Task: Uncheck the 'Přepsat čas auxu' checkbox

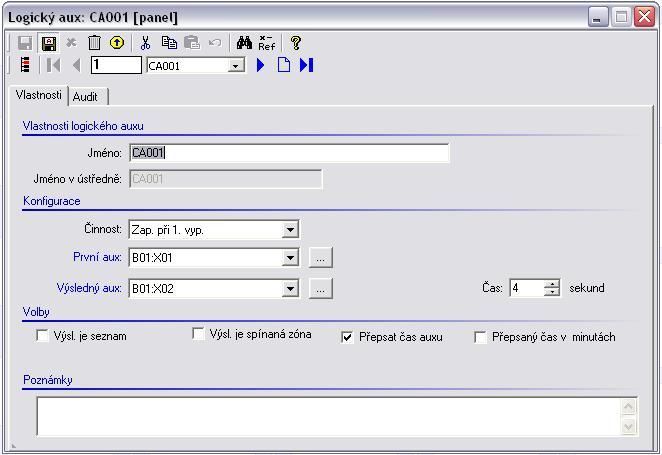Action: 348,337
